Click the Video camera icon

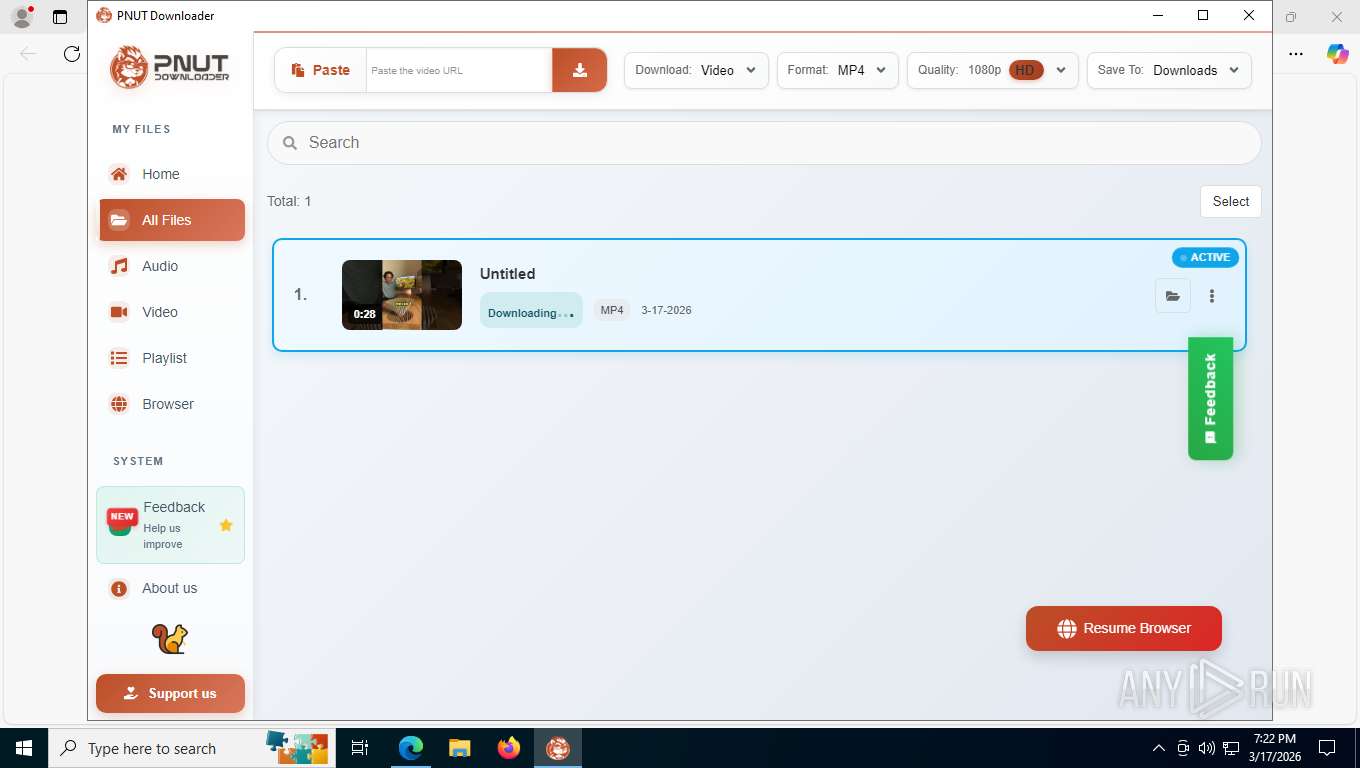pos(119,312)
